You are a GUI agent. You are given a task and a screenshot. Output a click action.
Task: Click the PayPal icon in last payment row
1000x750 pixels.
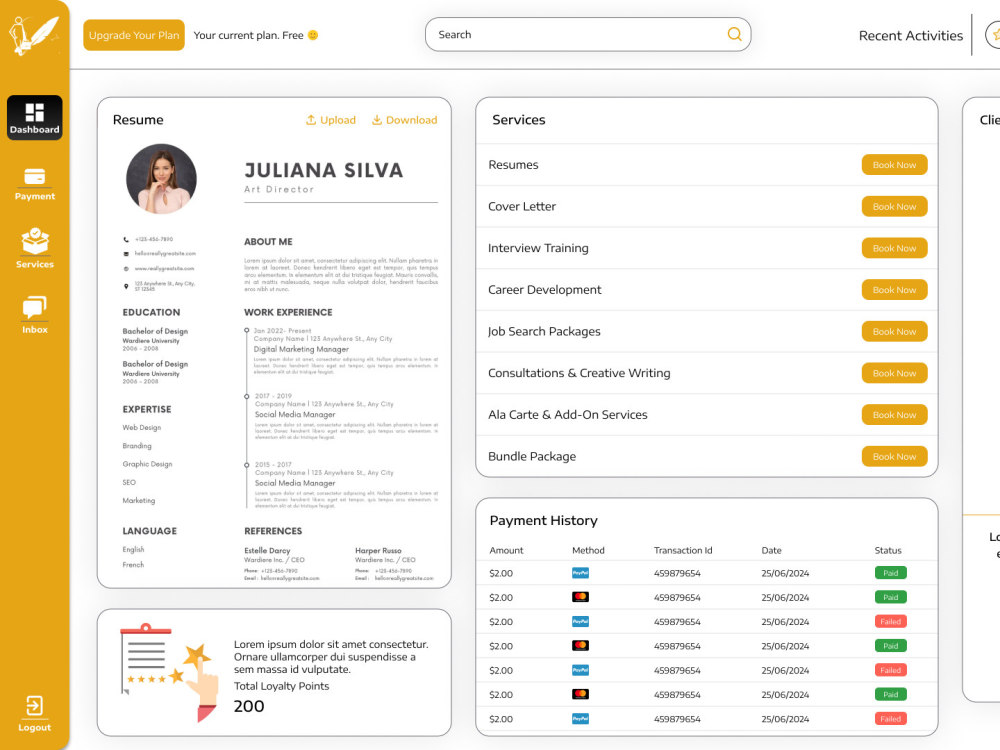[x=580, y=719]
